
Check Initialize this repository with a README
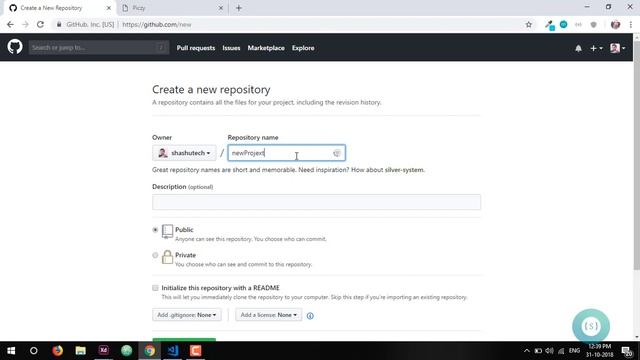pyautogui.click(x=155, y=288)
